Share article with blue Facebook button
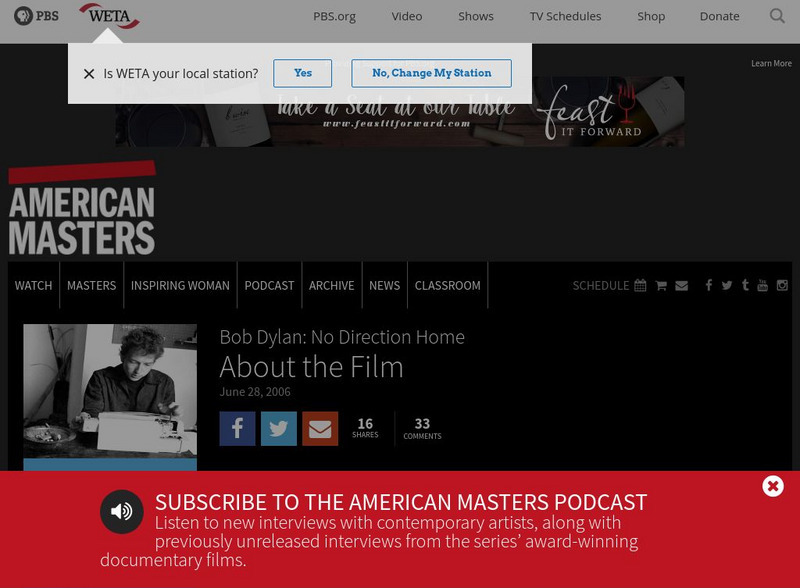 tap(237, 429)
